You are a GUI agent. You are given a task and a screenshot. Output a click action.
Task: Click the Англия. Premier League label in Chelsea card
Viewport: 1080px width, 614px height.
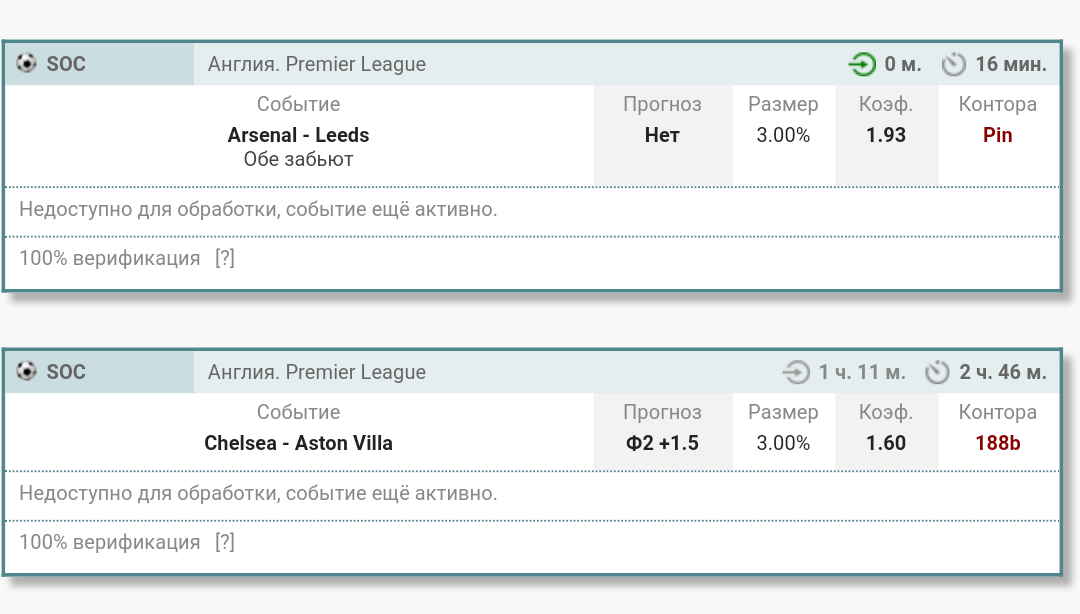[317, 372]
